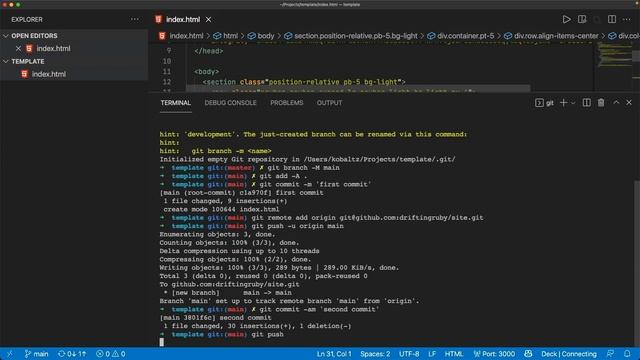Close the index.html editor tab
Image resolution: width=640 pixels, height=360 pixels.
(x=209, y=19)
